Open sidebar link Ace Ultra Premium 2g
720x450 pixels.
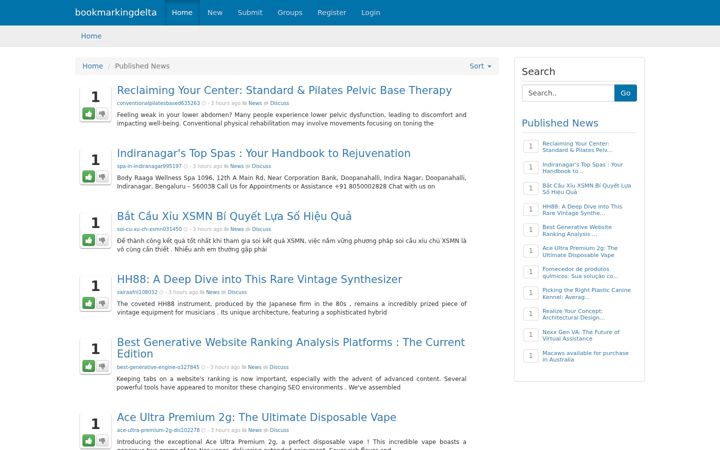(580, 251)
